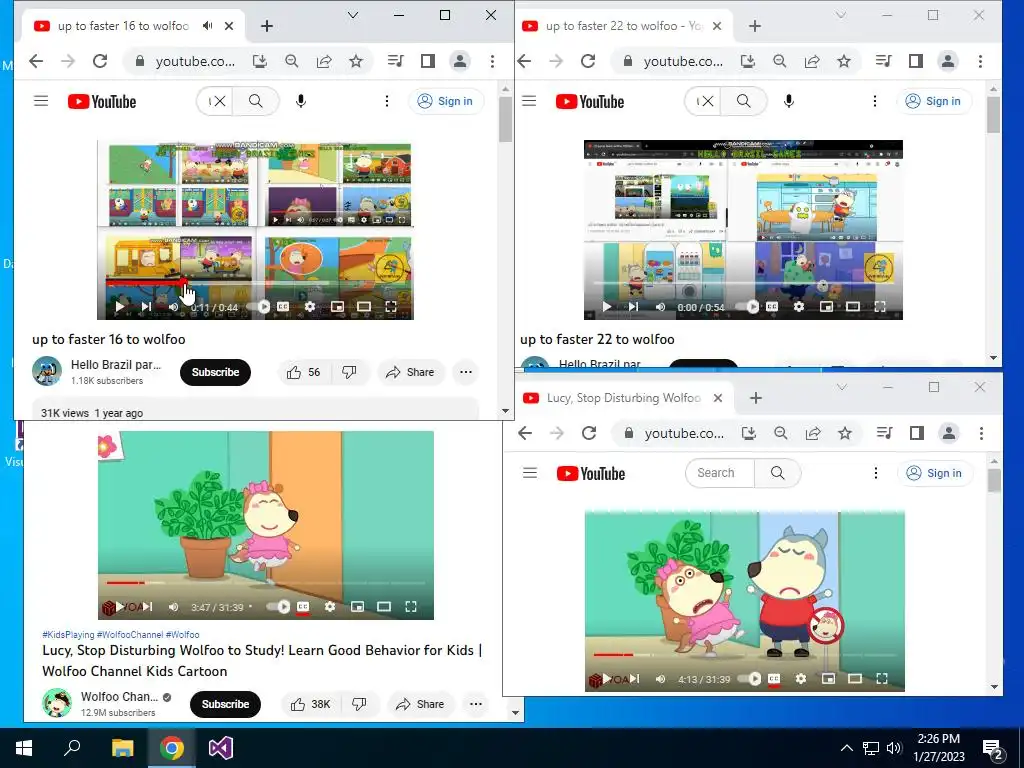Open Windows Start menu
Viewport: 1024px width, 768px height.
pyautogui.click(x=24, y=748)
